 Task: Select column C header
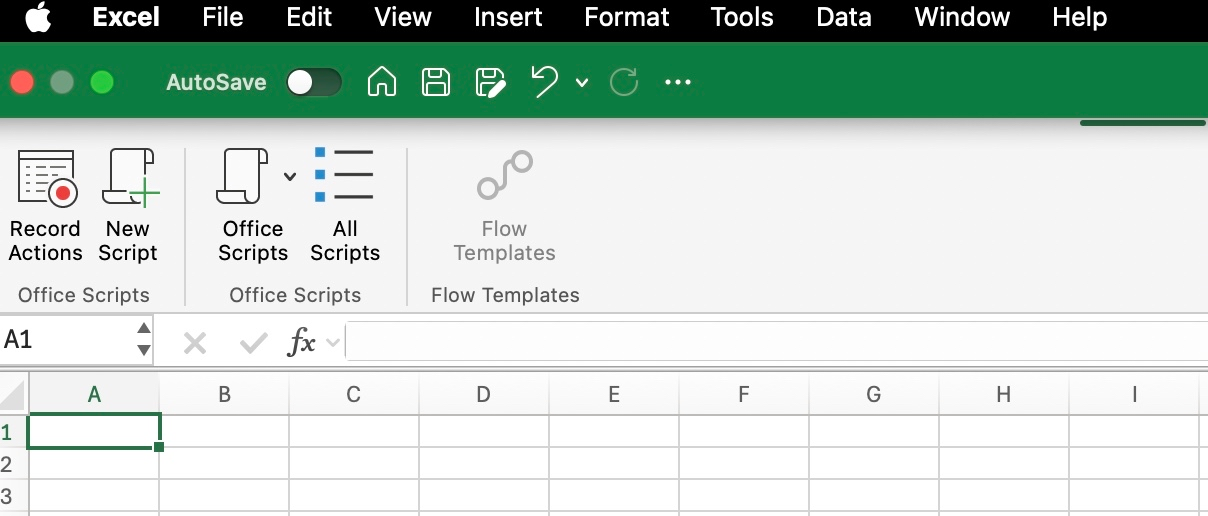[x=354, y=394]
